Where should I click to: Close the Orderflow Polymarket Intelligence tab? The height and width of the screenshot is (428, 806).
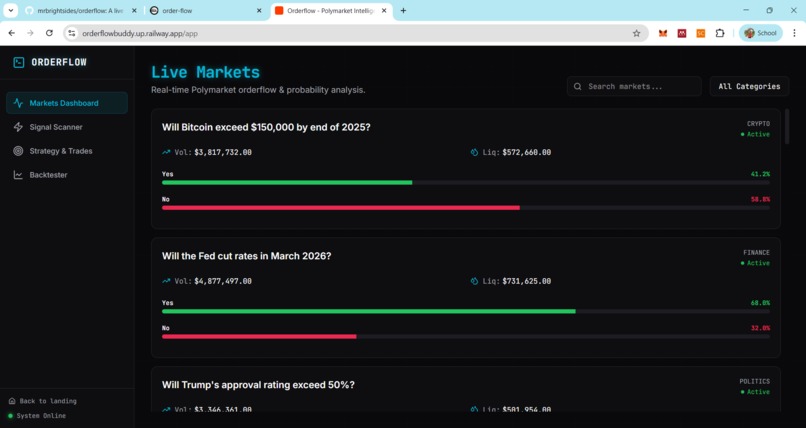(x=384, y=10)
